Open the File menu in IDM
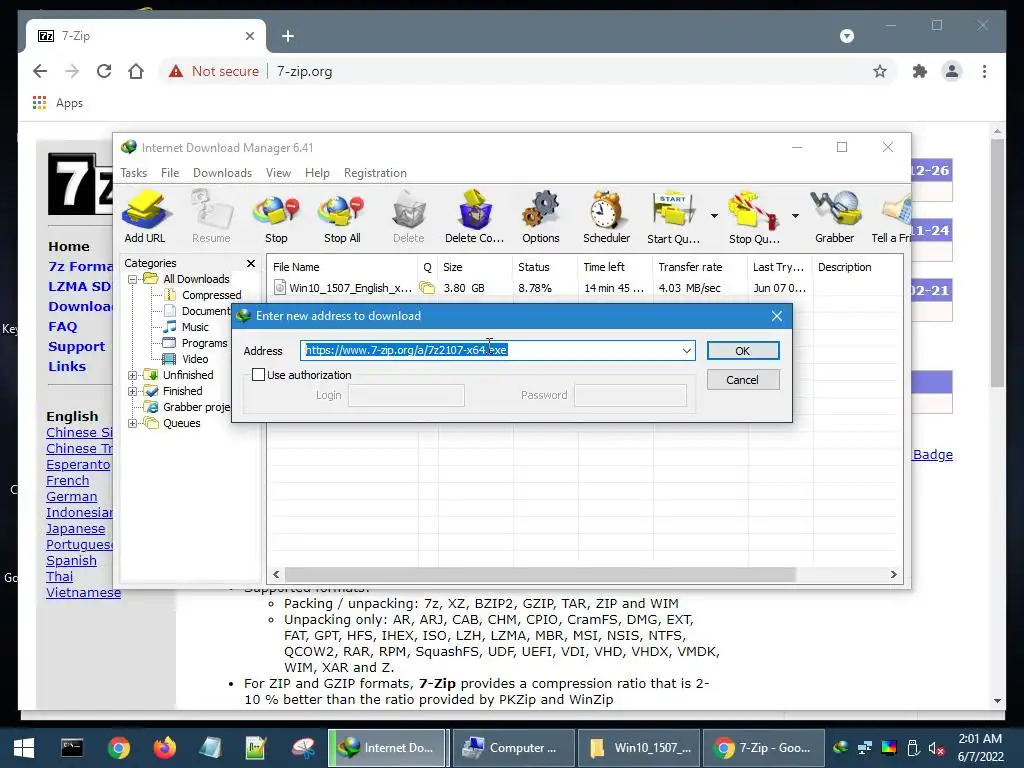 pos(170,173)
